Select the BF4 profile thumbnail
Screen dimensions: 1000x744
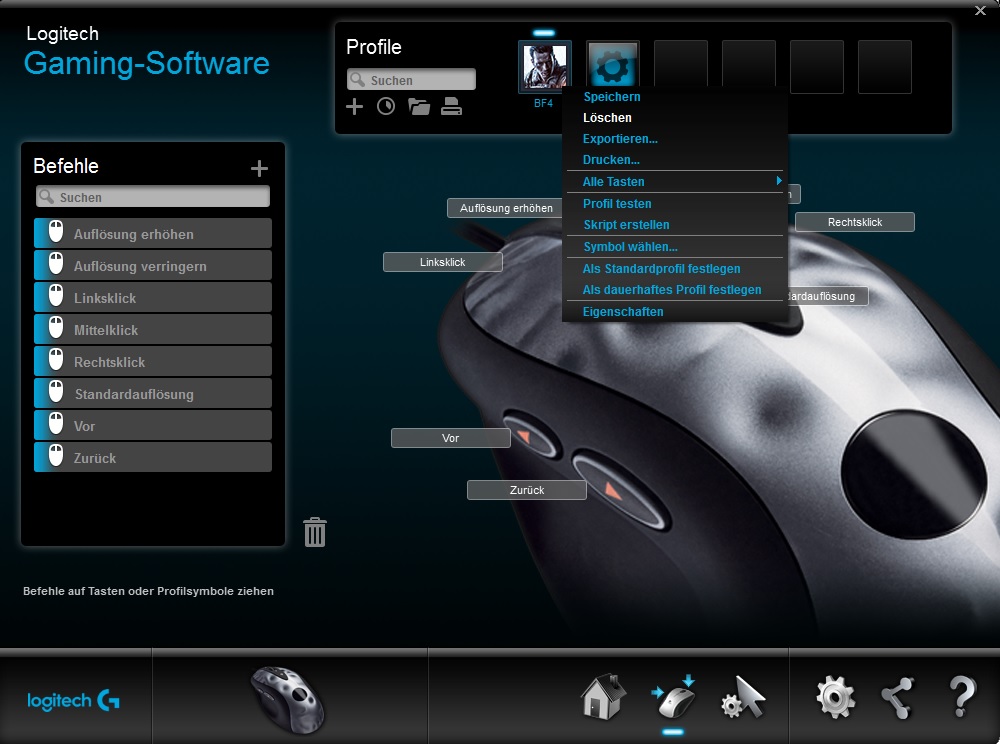(545, 67)
